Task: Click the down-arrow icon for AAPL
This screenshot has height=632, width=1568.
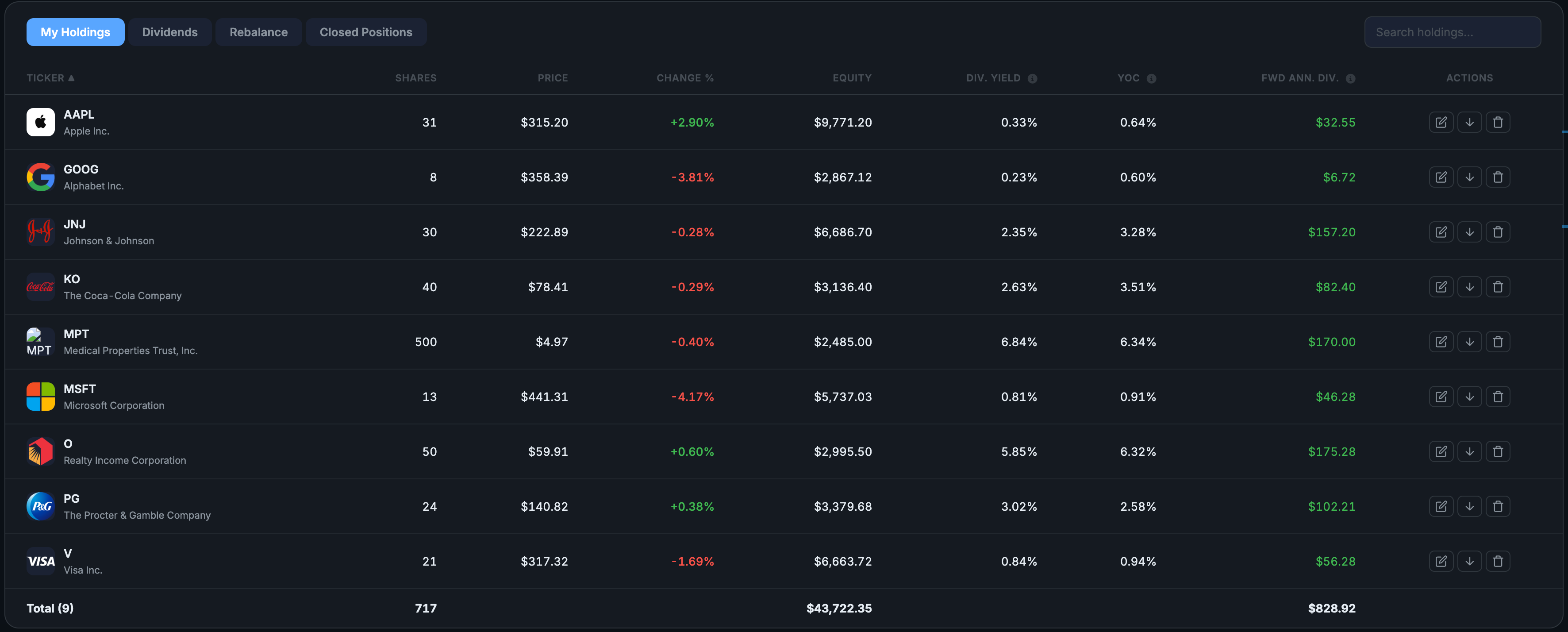Action: click(x=1469, y=123)
